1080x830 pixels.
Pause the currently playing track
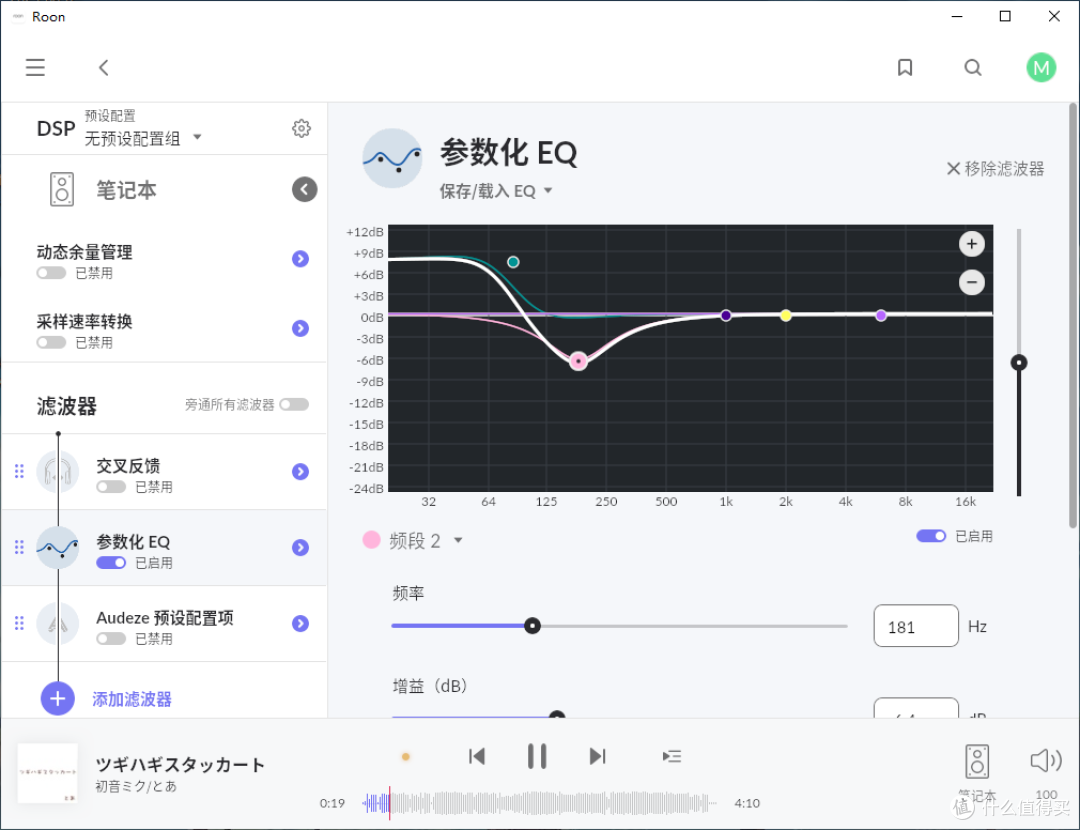[537, 756]
